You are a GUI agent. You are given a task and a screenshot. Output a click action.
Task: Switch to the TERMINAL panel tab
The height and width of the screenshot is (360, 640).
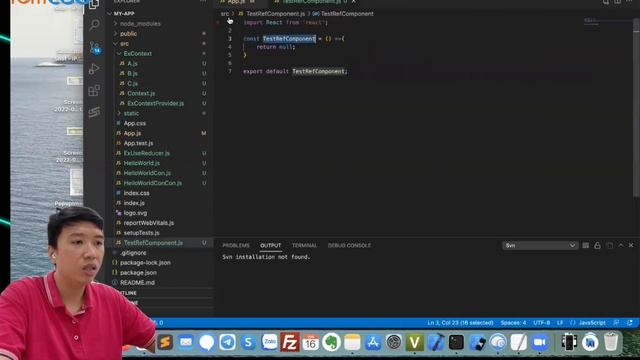coord(304,245)
